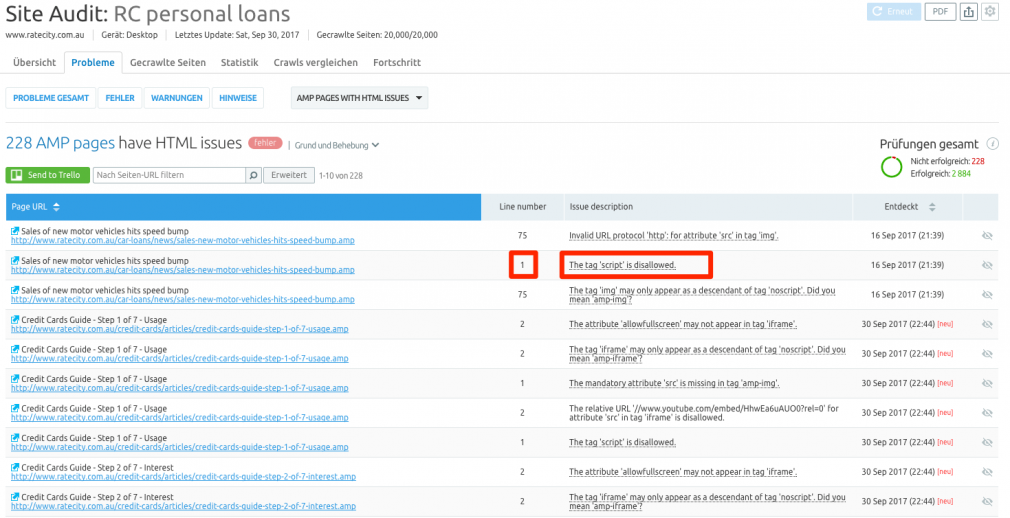Hide the 'relative URL youtube.com' issue row
Image resolution: width=1010 pixels, height=518 pixels.
tap(986, 413)
